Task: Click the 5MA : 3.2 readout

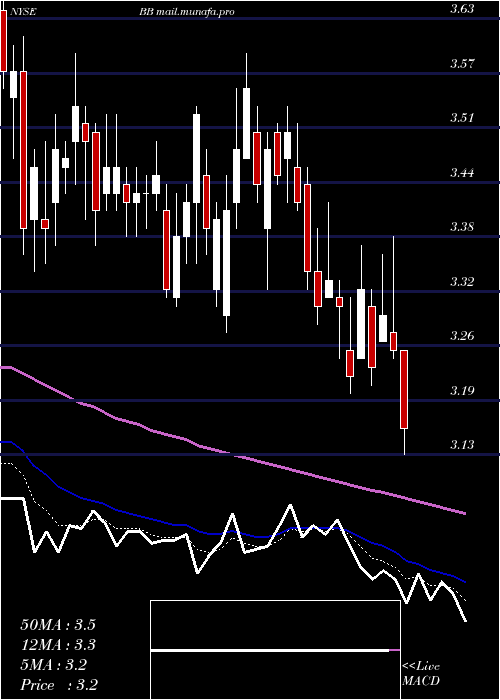Action: click(54, 665)
